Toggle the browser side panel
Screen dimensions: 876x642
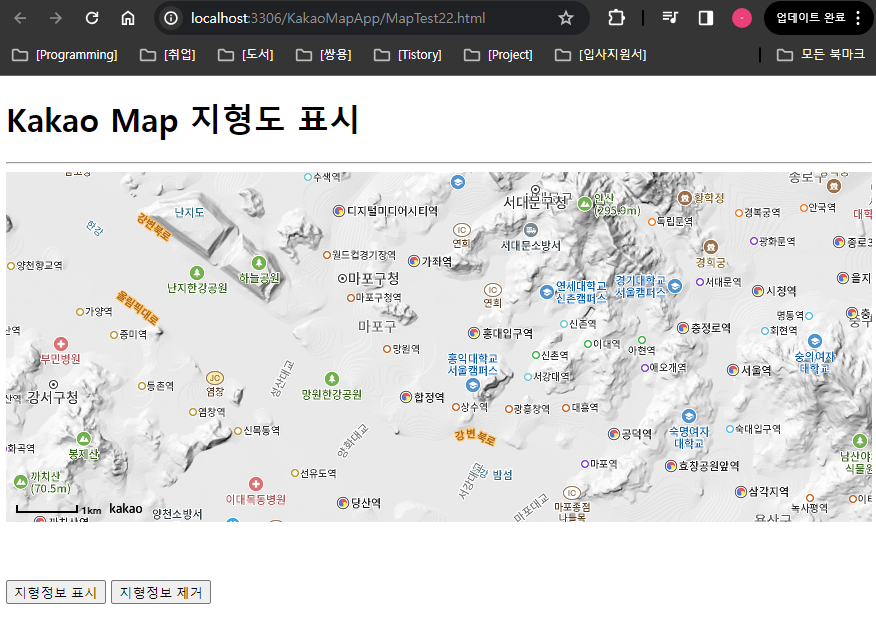point(706,18)
